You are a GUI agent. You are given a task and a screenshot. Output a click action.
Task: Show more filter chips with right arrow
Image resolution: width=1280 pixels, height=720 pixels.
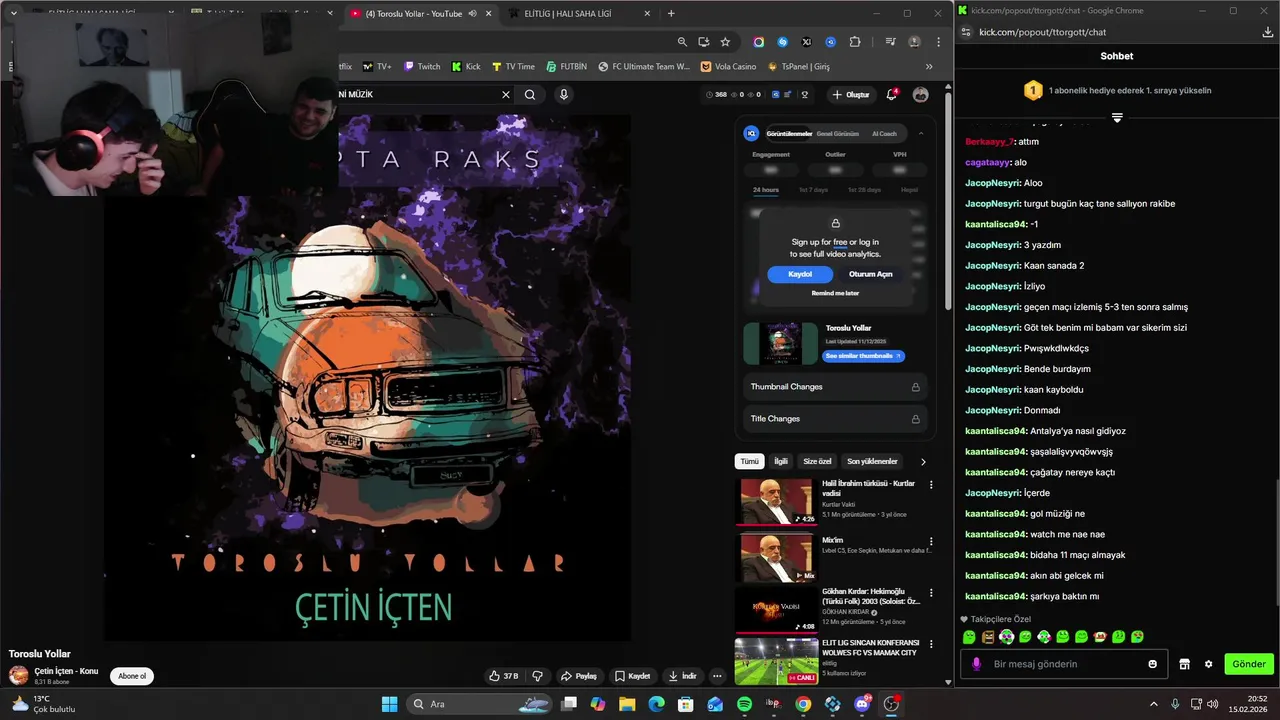click(923, 462)
